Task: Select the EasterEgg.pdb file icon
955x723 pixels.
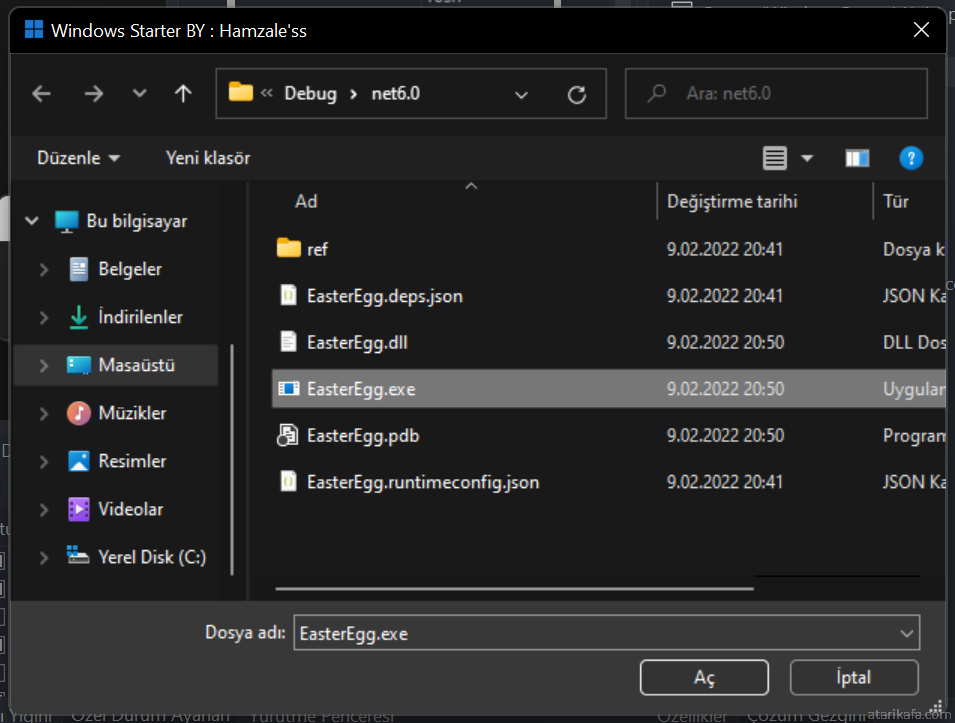Action: (287, 436)
